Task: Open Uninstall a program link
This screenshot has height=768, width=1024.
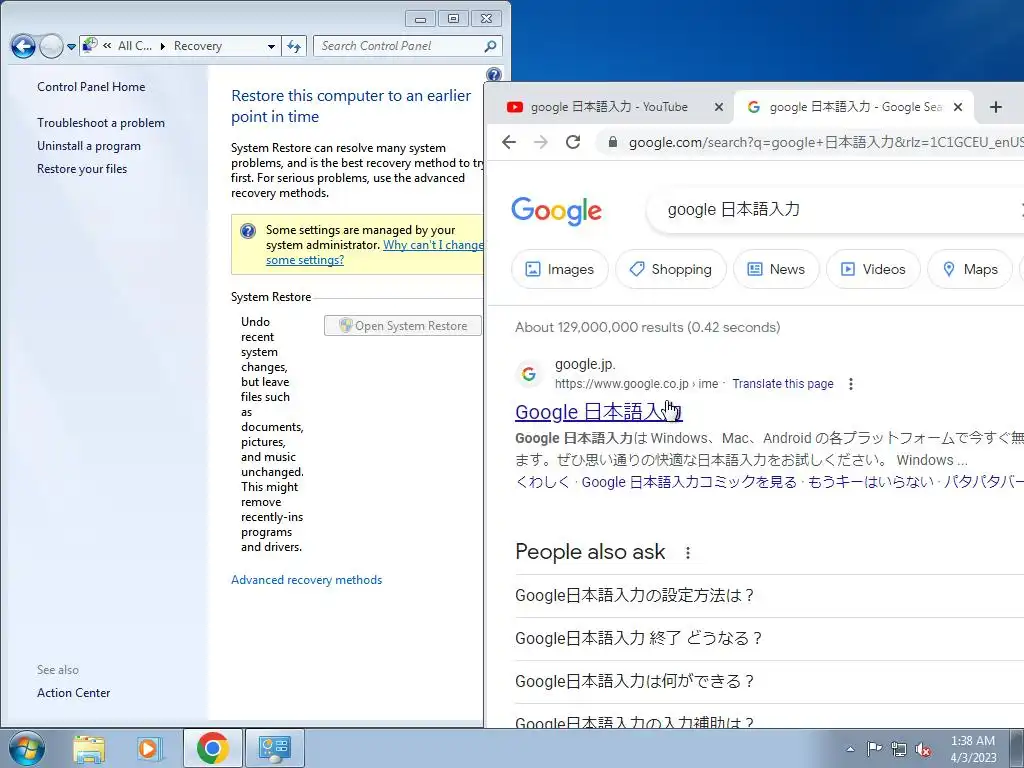Action: point(89,146)
